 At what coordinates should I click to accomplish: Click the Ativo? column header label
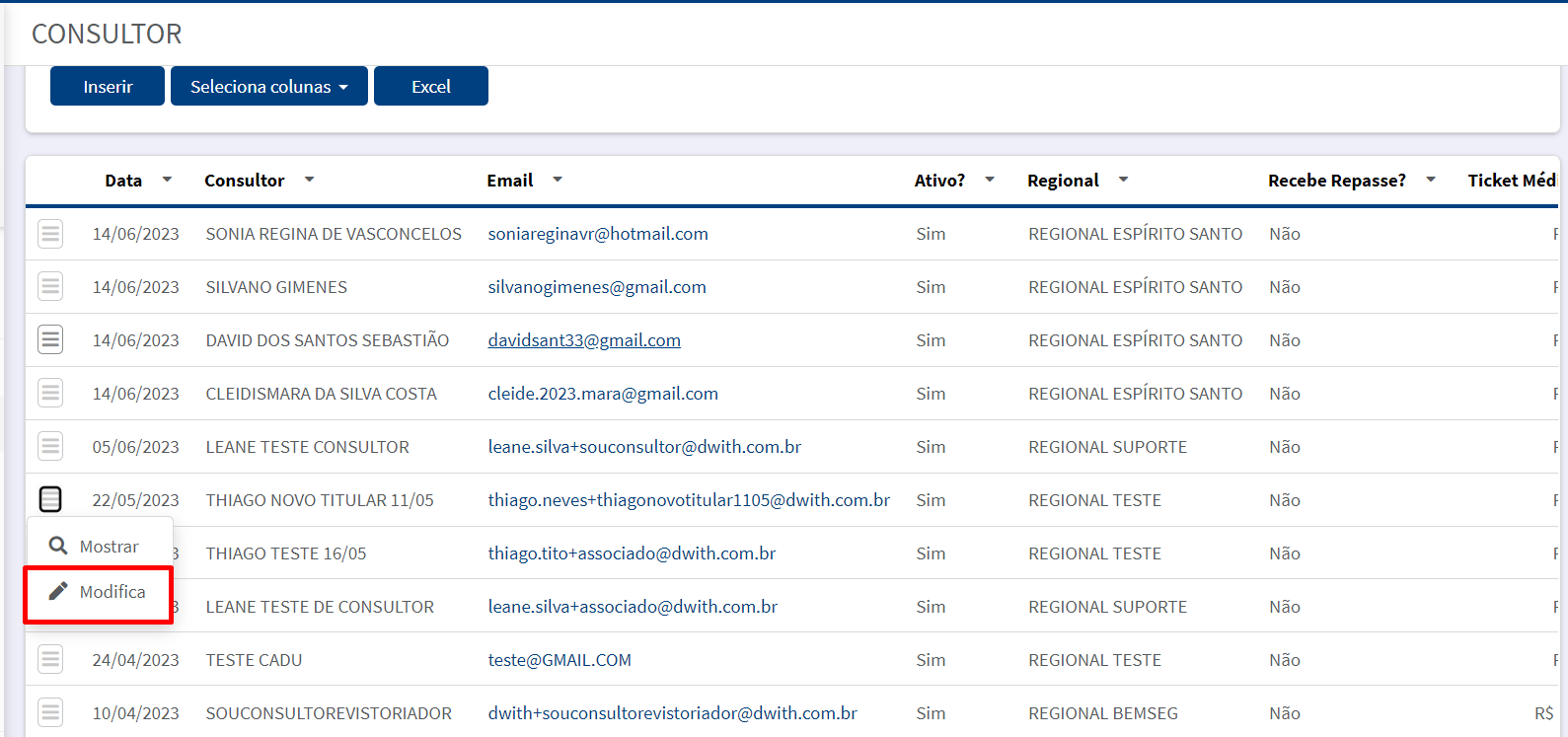tap(939, 181)
